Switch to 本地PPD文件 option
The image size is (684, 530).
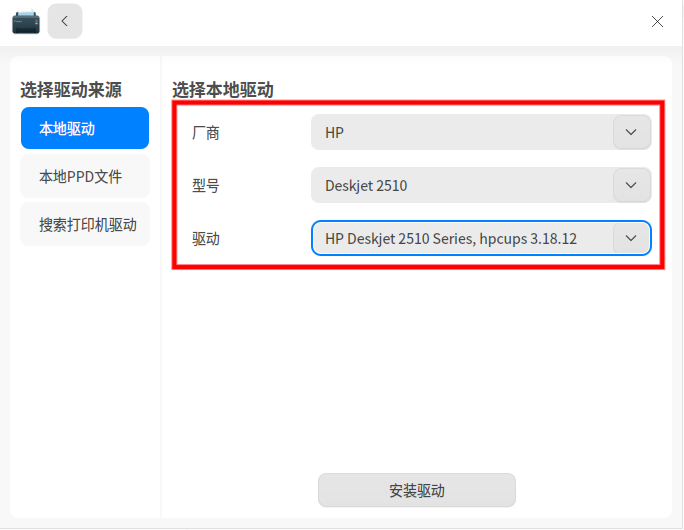pyautogui.click(x=85, y=176)
